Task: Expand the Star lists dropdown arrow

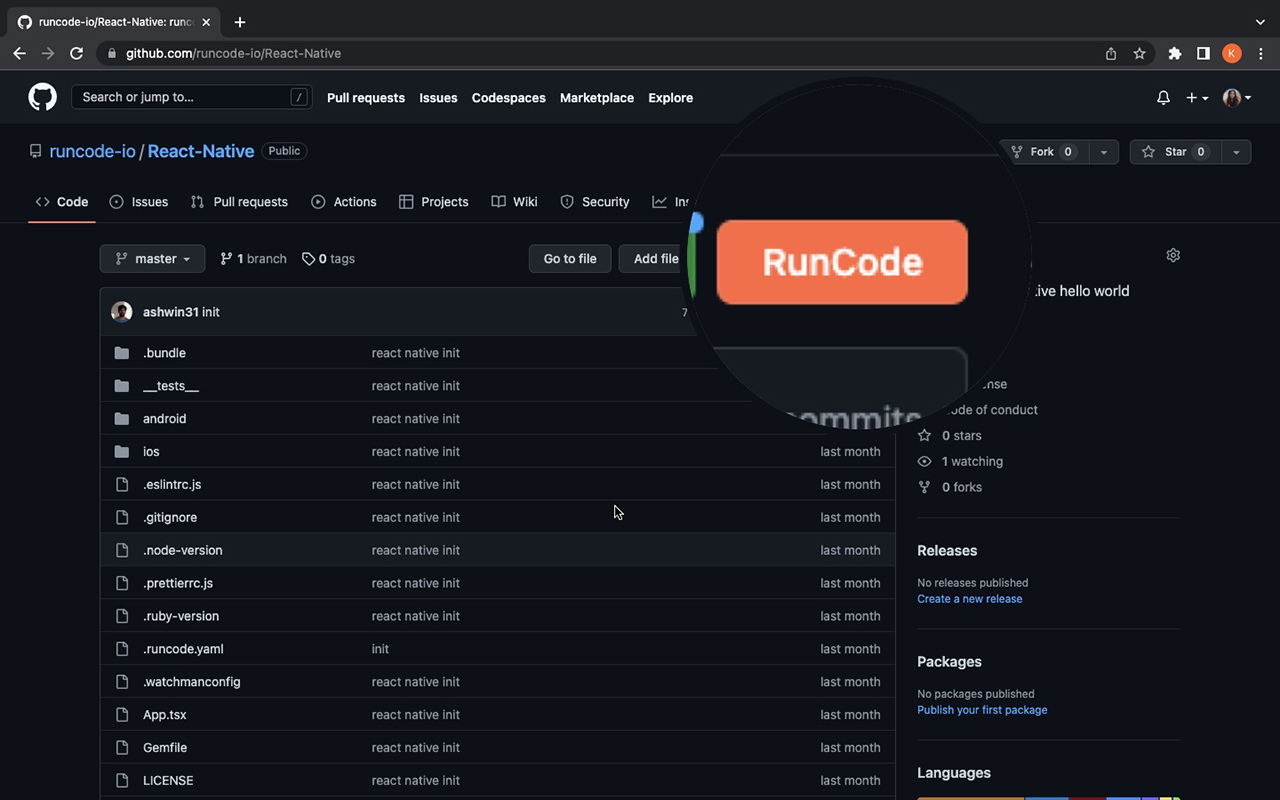Action: 1236,152
